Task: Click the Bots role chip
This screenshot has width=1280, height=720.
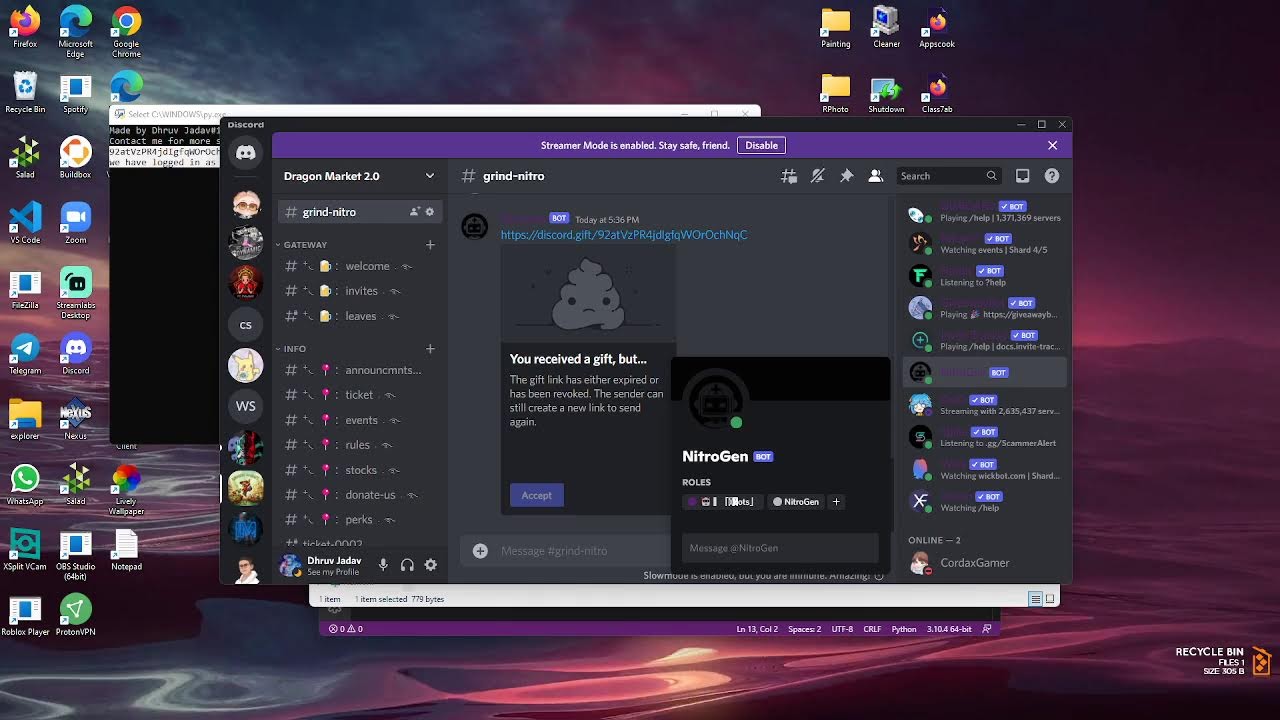Action: [x=723, y=502]
